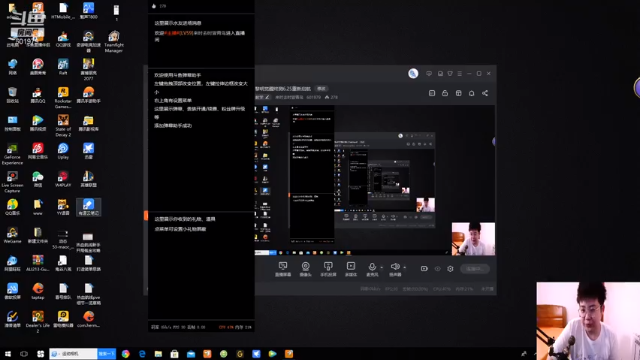This screenshot has height=360, width=640.
Task: Open the share icon in streaming window
Action: (485, 93)
